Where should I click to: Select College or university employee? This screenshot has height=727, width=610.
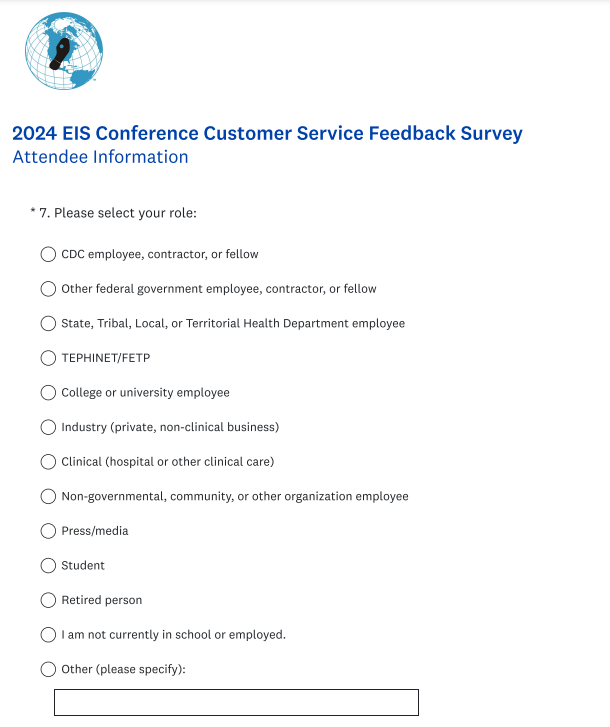[48, 393]
